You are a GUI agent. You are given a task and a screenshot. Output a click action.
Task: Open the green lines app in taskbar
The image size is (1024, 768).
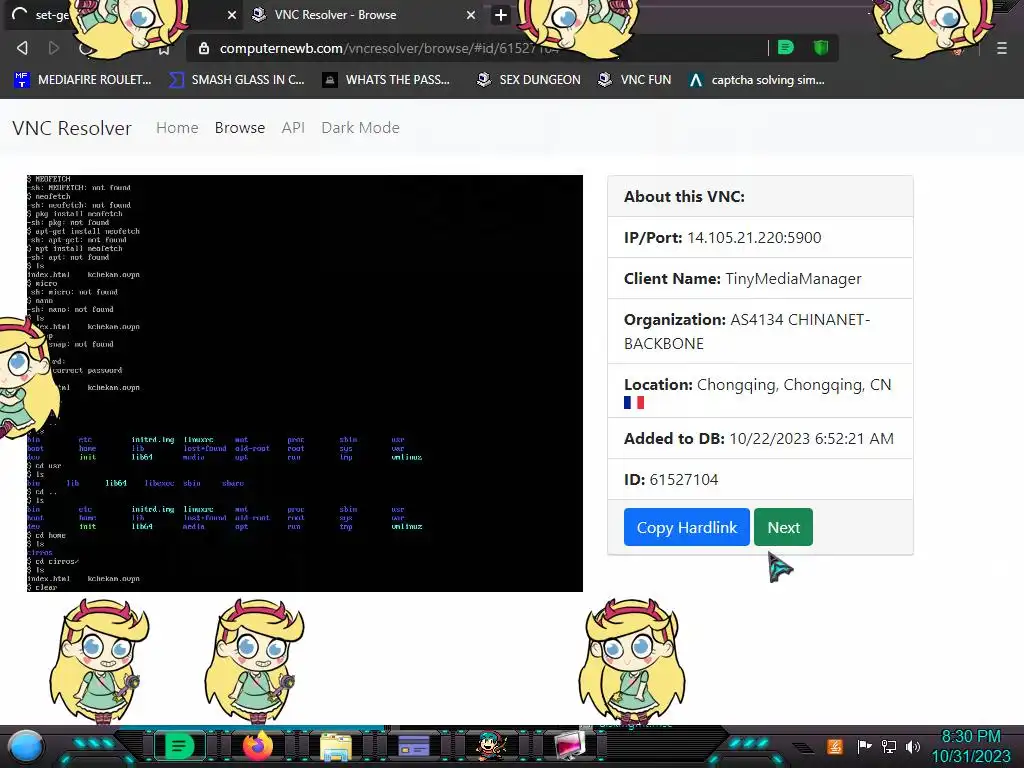178,746
